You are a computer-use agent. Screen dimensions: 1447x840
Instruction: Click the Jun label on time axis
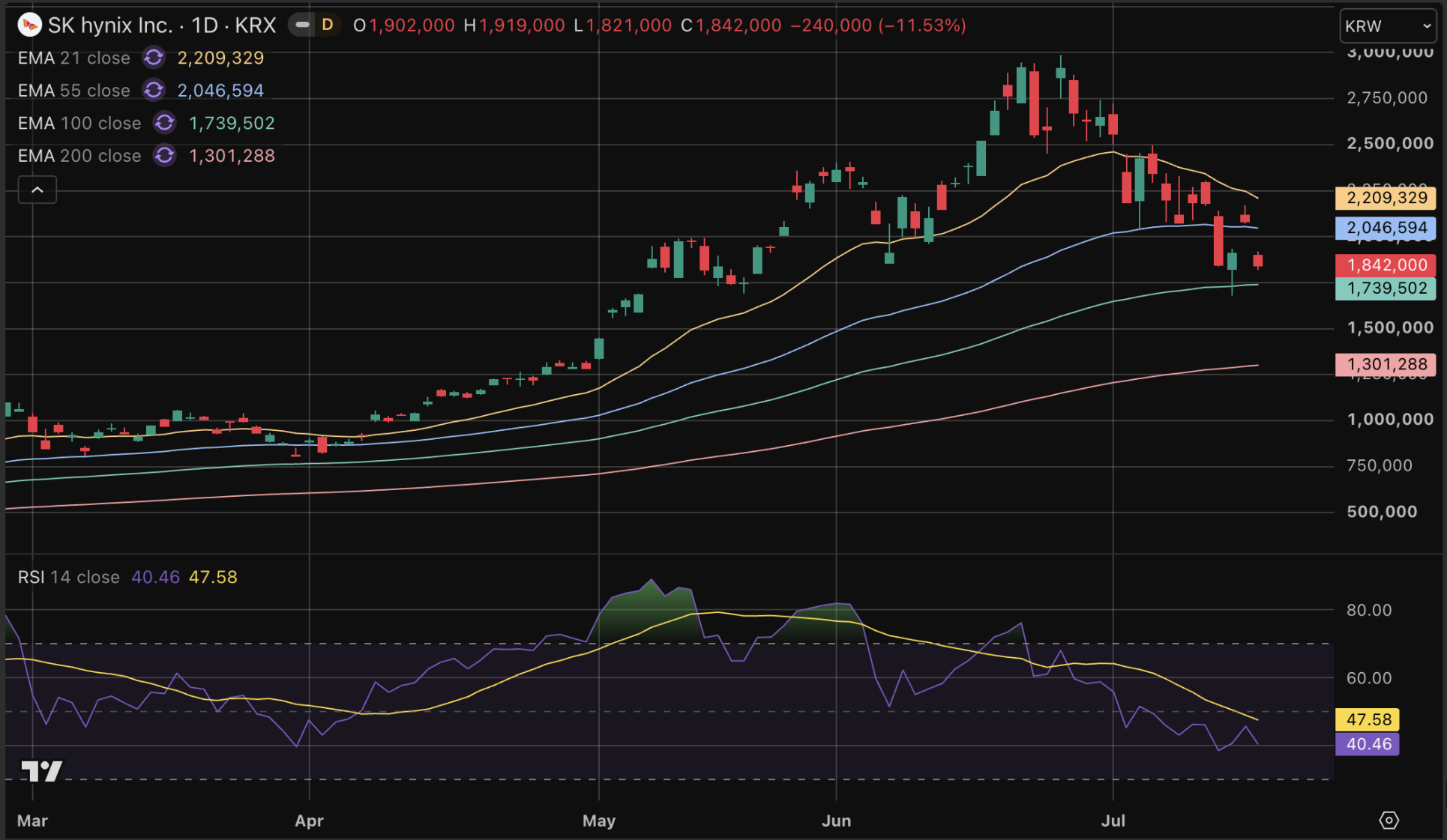coord(836,821)
